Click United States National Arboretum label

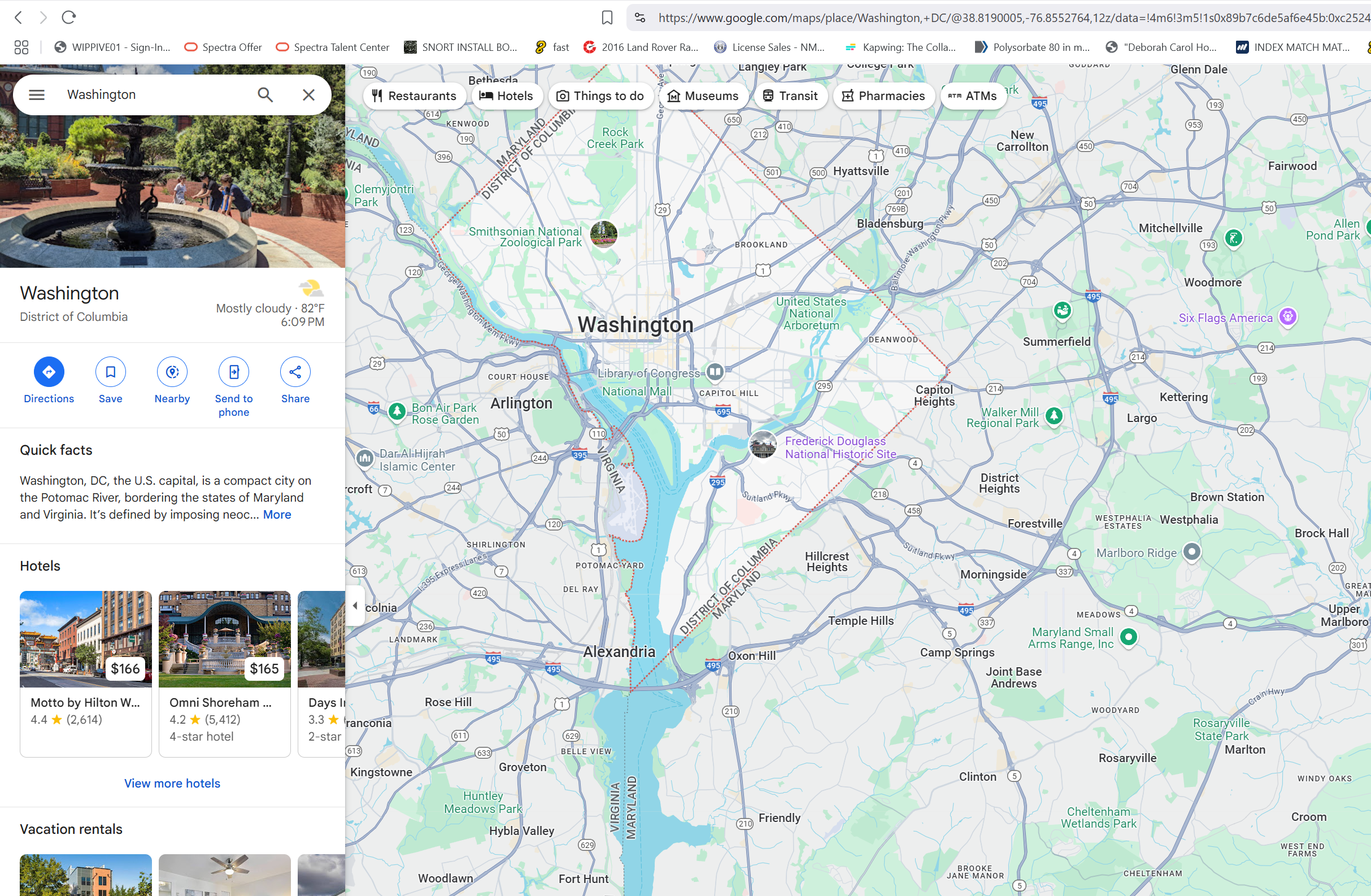click(811, 314)
